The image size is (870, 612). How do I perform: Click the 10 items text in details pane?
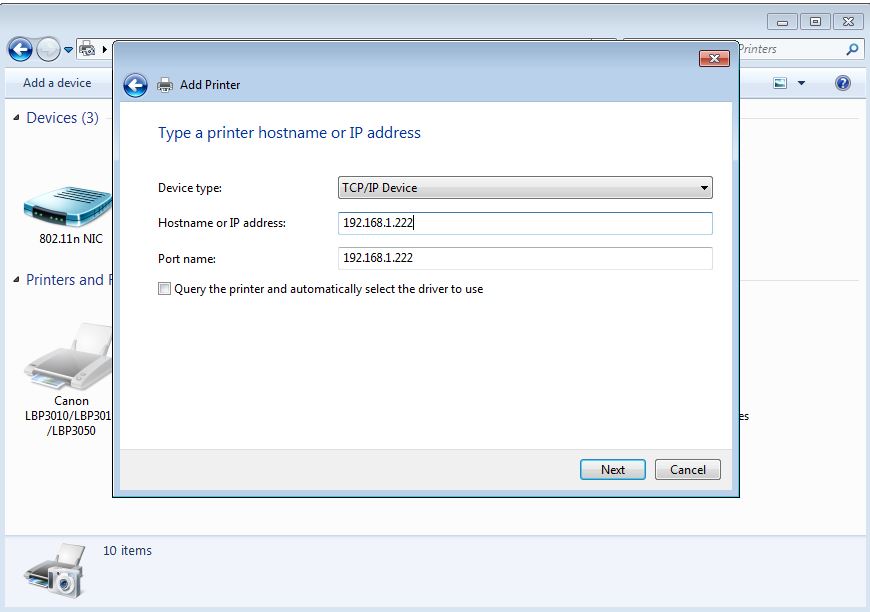(x=127, y=550)
